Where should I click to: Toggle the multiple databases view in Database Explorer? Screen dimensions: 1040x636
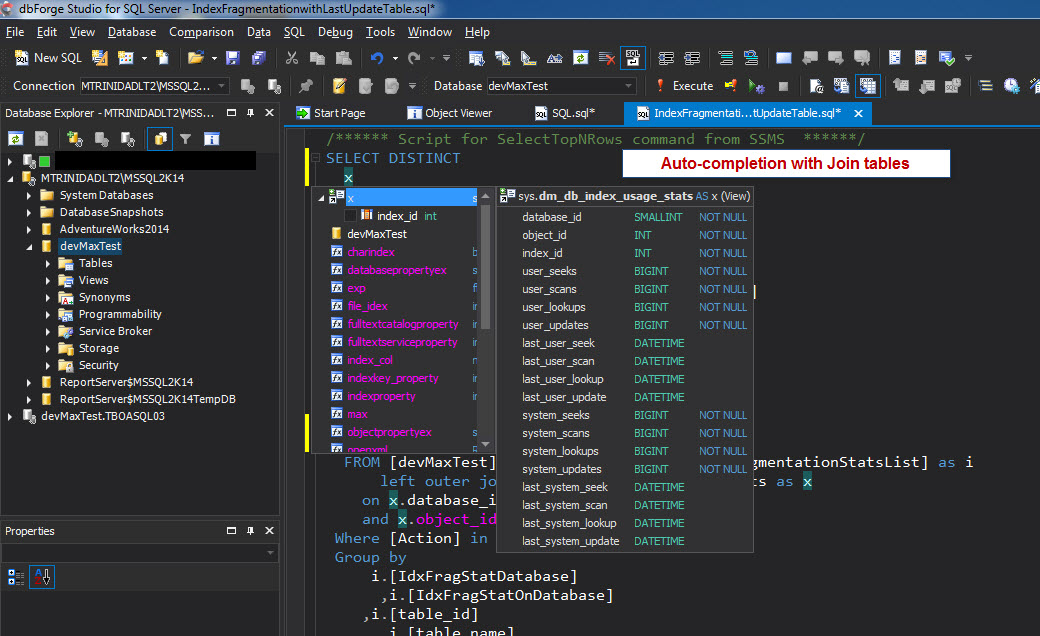[x=160, y=139]
